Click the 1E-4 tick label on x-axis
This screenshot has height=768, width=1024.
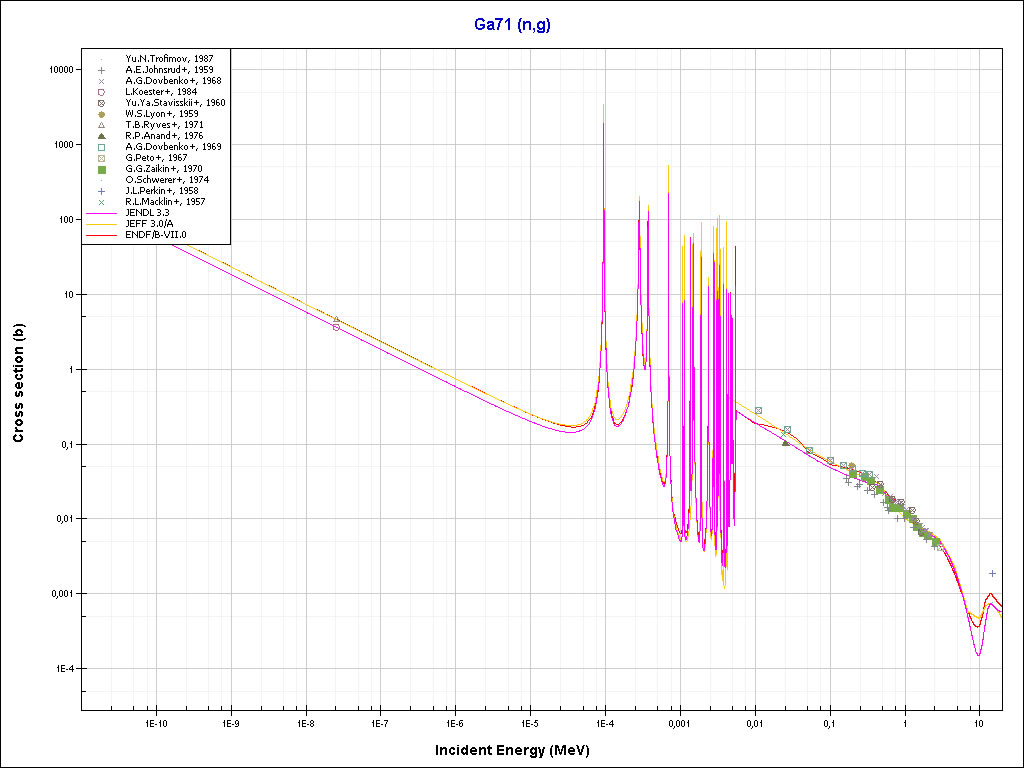point(604,722)
